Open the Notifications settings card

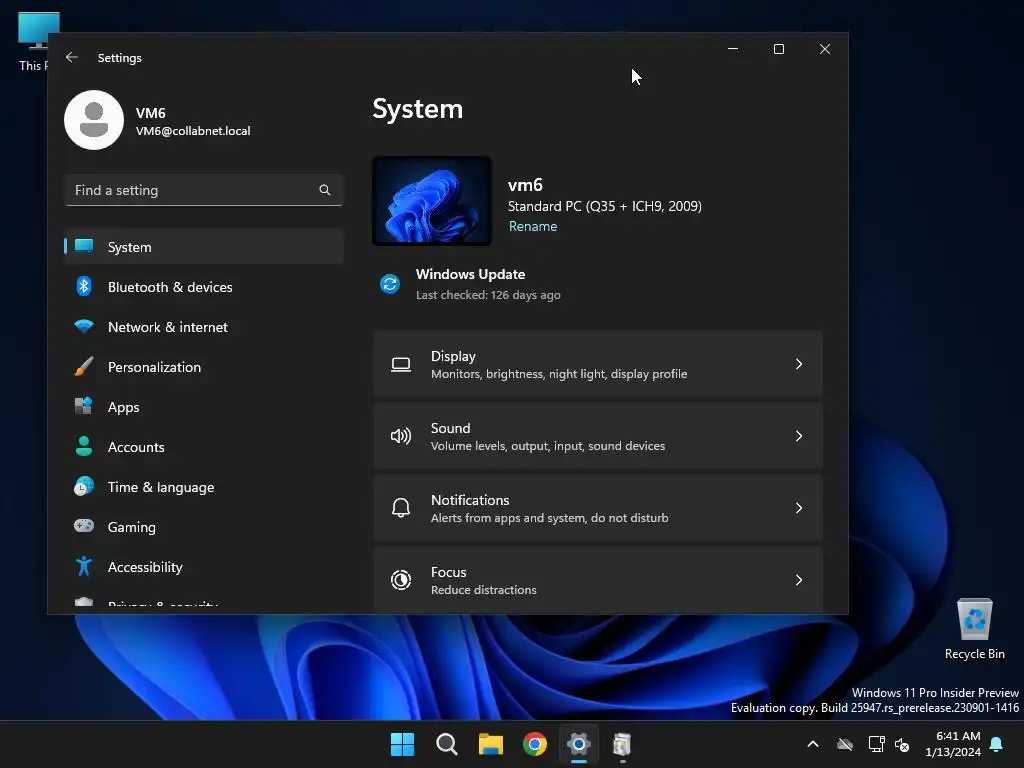click(x=598, y=507)
